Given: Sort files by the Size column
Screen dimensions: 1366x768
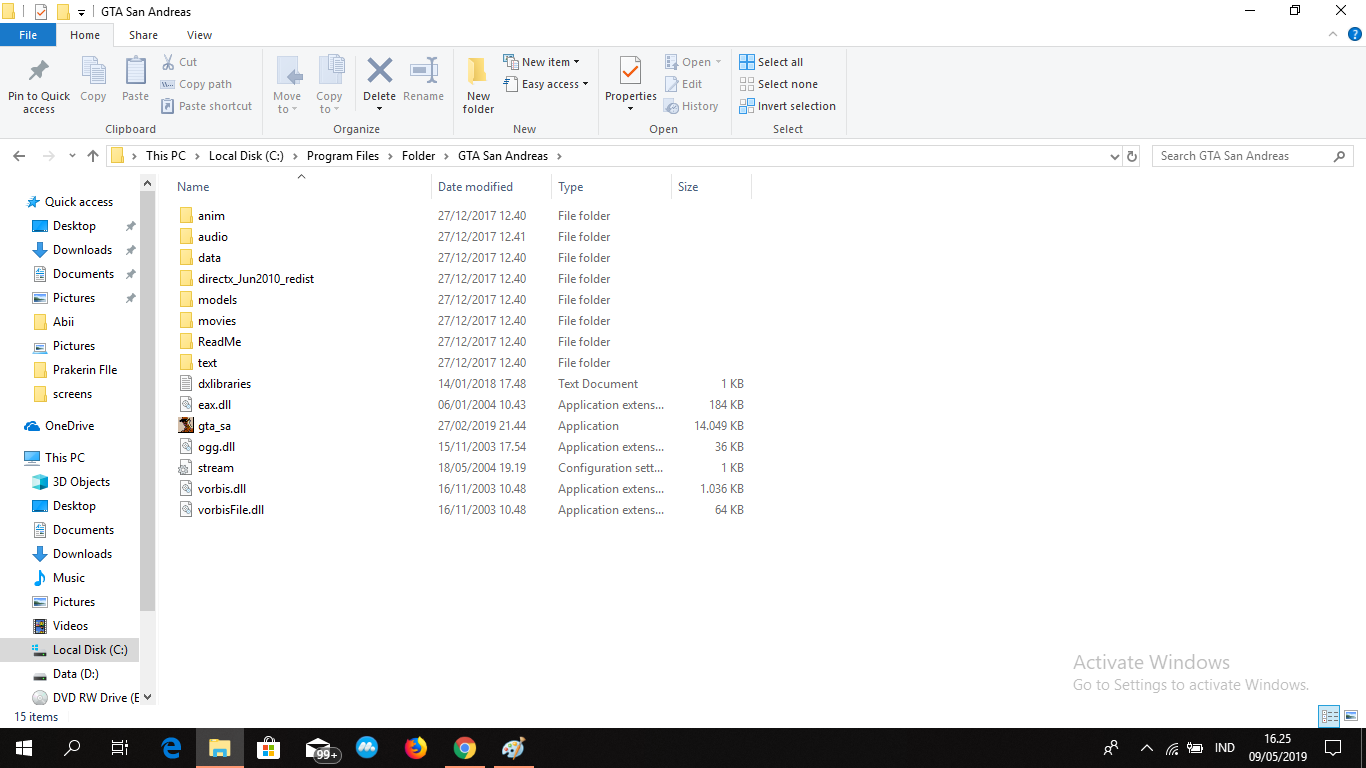Looking at the screenshot, I should pos(711,187).
